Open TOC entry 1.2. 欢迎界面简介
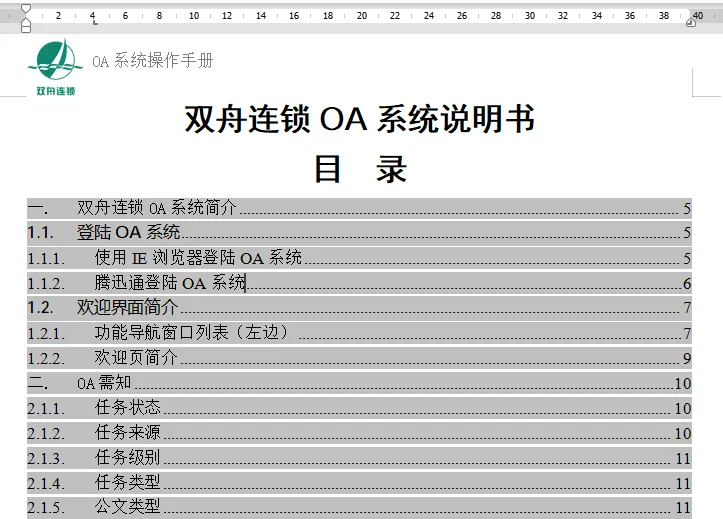Image resolution: width=723 pixels, height=519 pixels. coord(359,308)
